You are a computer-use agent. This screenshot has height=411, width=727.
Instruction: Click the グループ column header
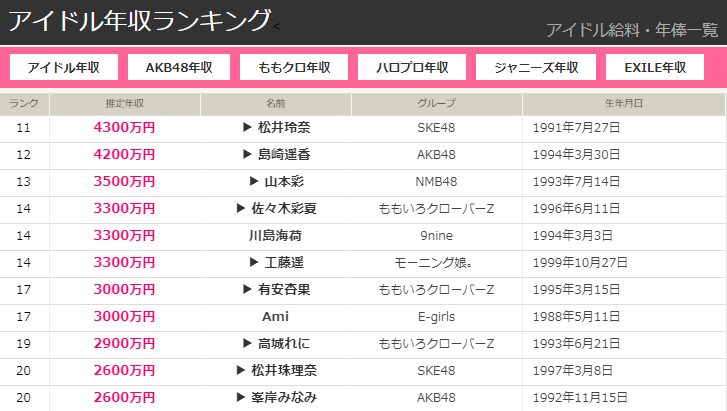436,103
